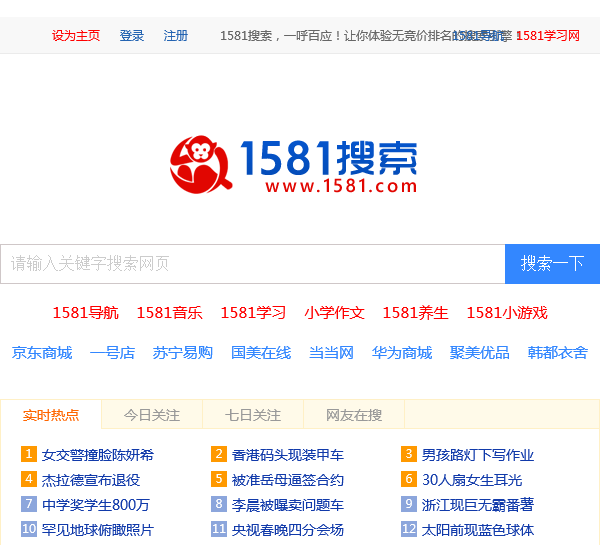Open 1581小游戏 link

(x=507, y=313)
